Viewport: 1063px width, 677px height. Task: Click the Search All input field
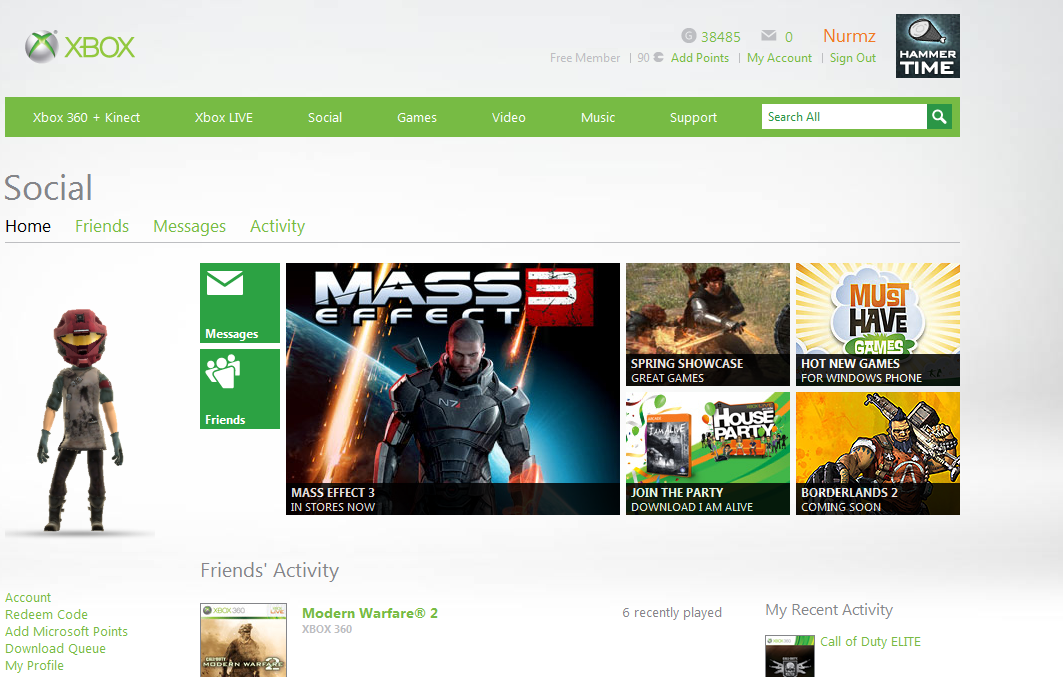pyautogui.click(x=844, y=117)
